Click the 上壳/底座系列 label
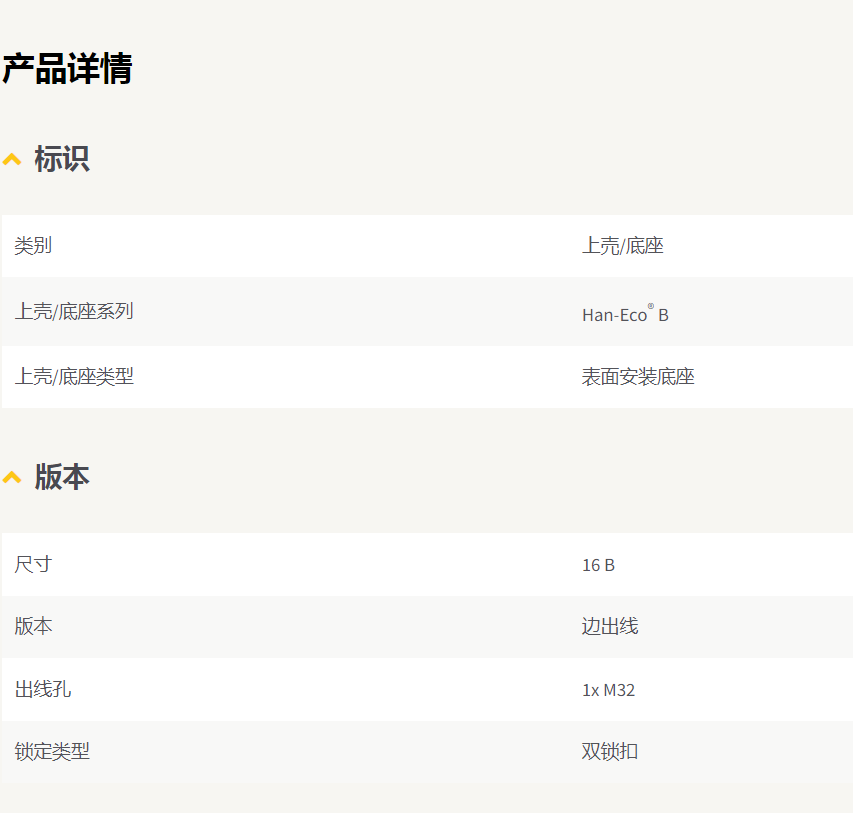 pos(74,311)
